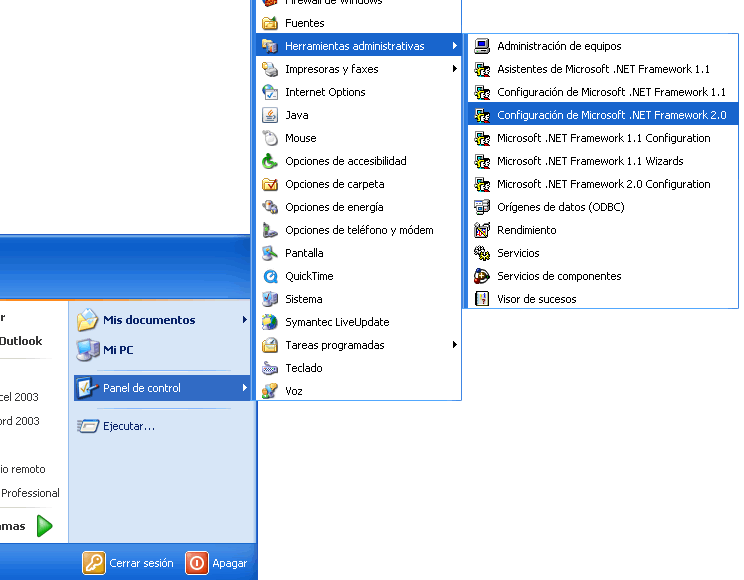Click the Cerrar sesión button
Image resolution: width=744 pixels, height=580 pixels.
click(128, 563)
